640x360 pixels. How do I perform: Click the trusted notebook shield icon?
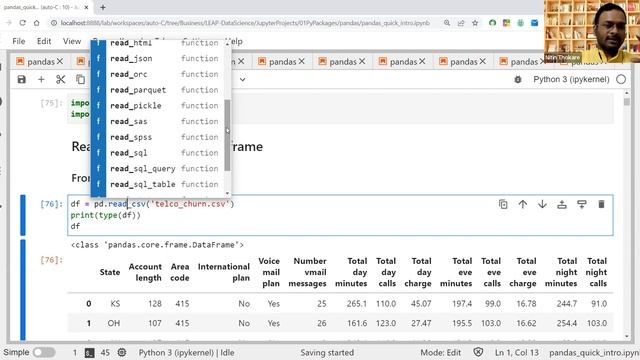(478, 352)
